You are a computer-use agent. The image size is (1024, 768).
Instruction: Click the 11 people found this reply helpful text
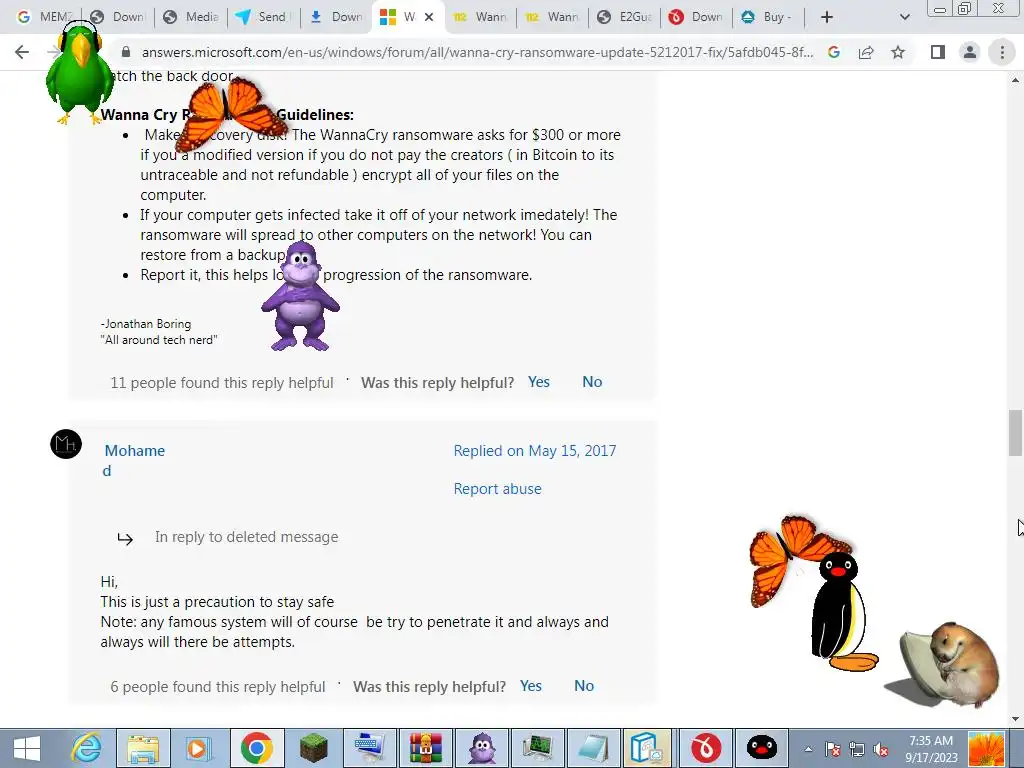pos(221,383)
